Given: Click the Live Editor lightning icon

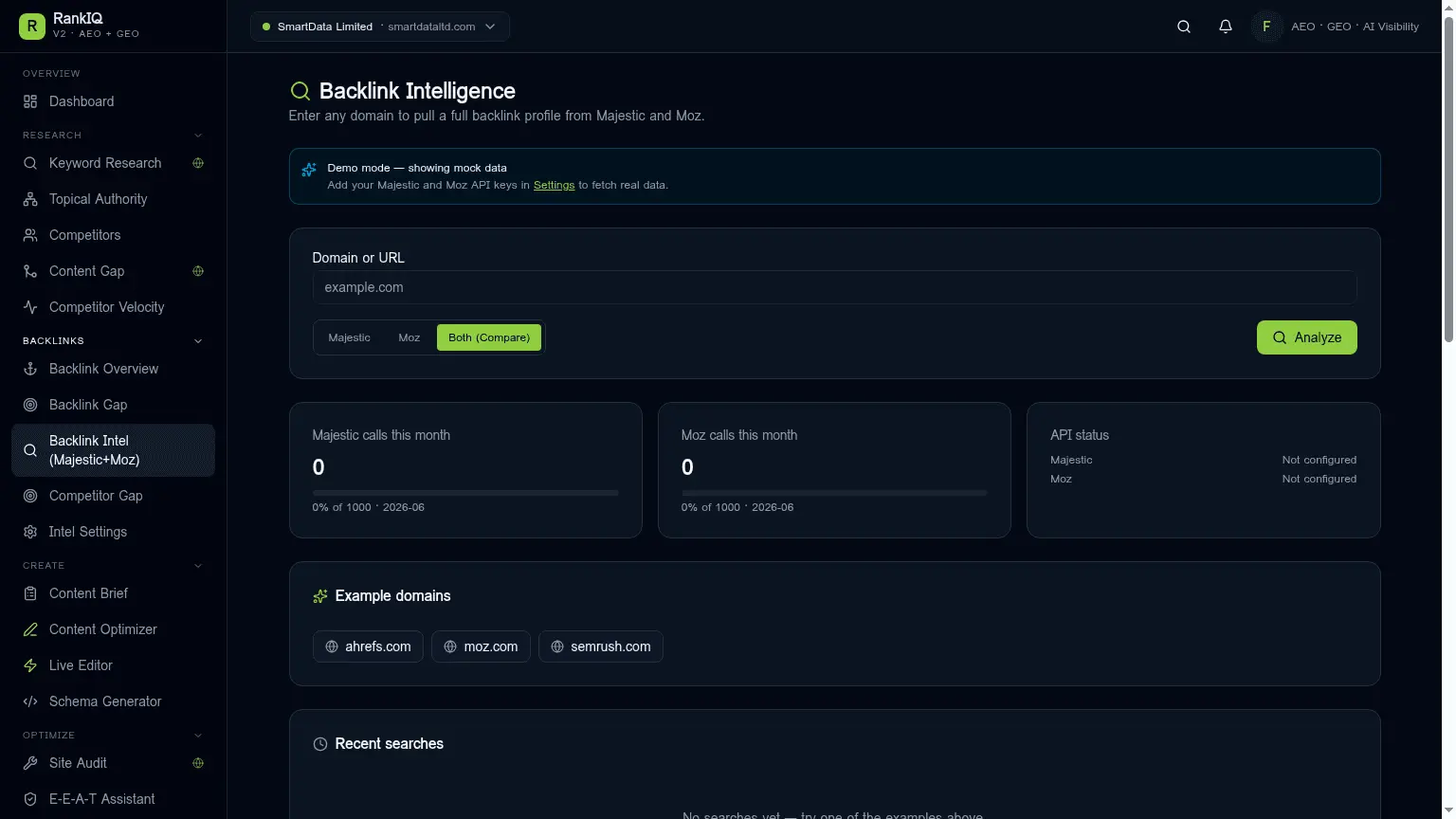Looking at the screenshot, I should 30,665.
